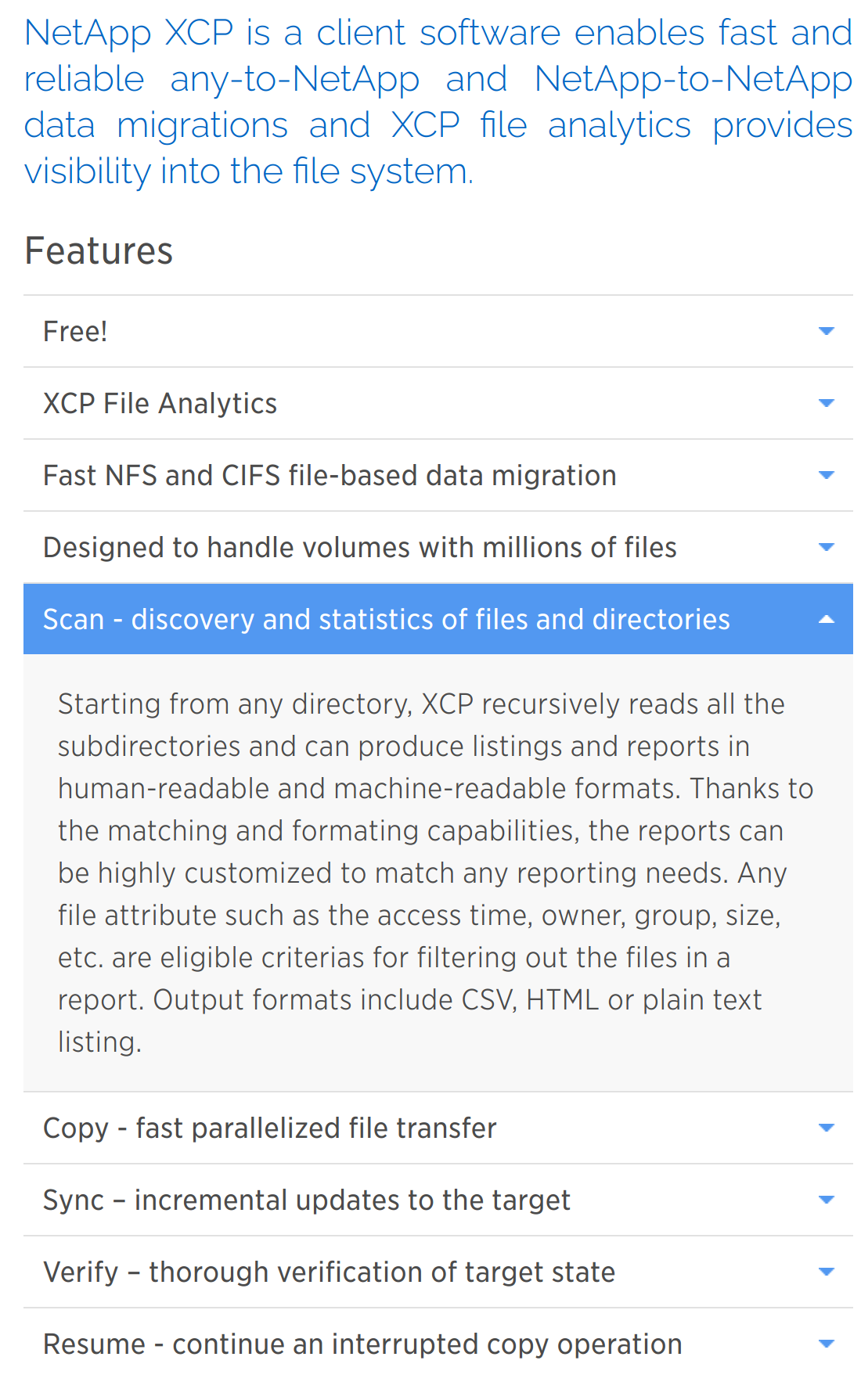This screenshot has width=861, height=1400.
Task: Collapse the Scan section up arrow
Action: click(826, 619)
